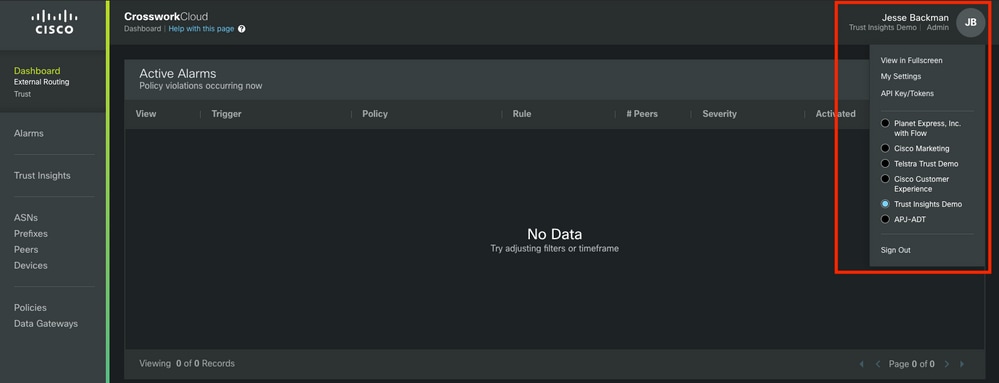999x383 pixels.
Task: Sort by Trigger column header
Action: coord(226,114)
